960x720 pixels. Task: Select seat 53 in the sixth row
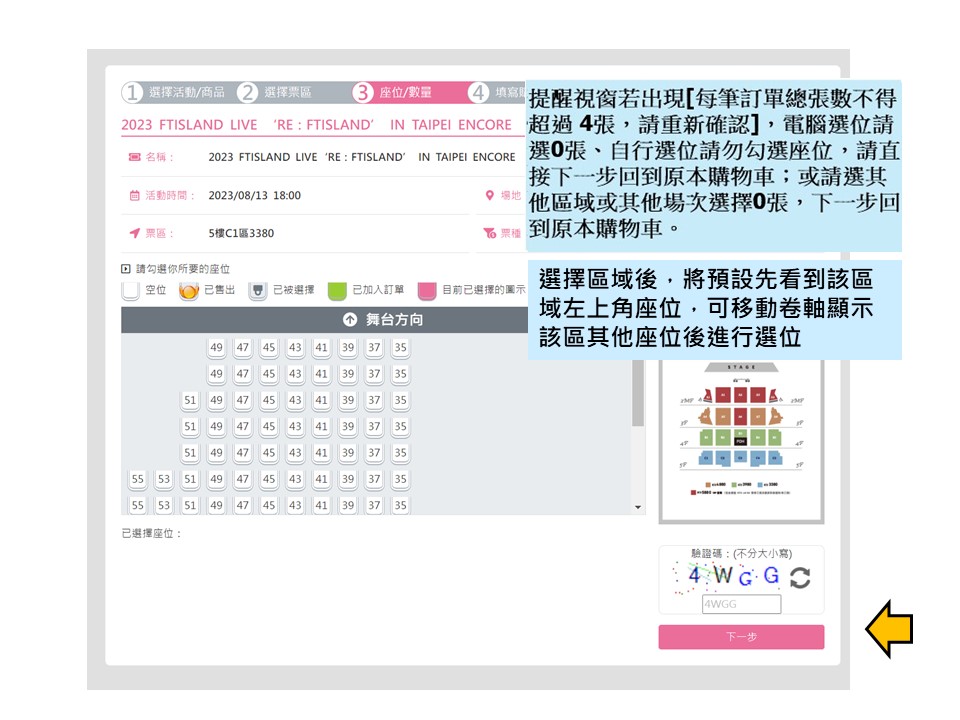(163, 479)
